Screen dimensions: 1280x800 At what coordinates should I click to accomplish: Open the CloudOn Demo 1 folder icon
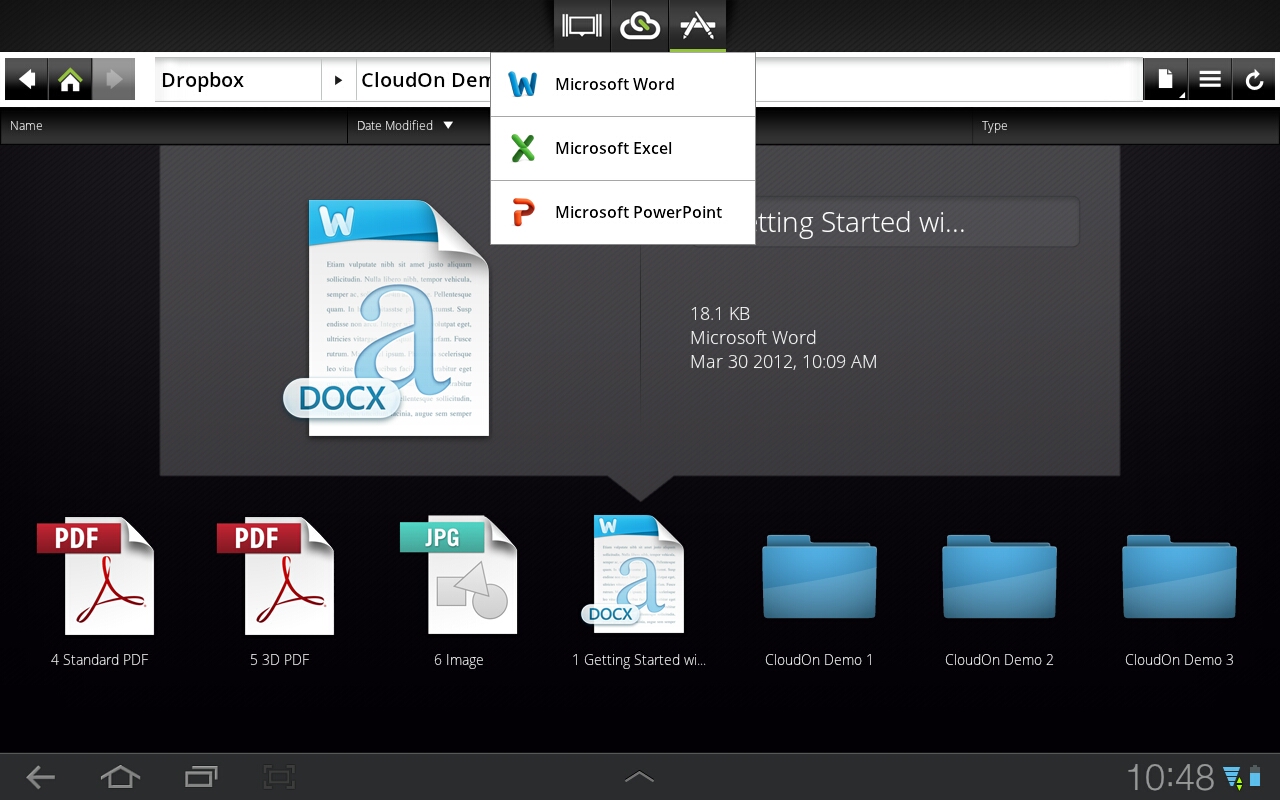pos(819,576)
